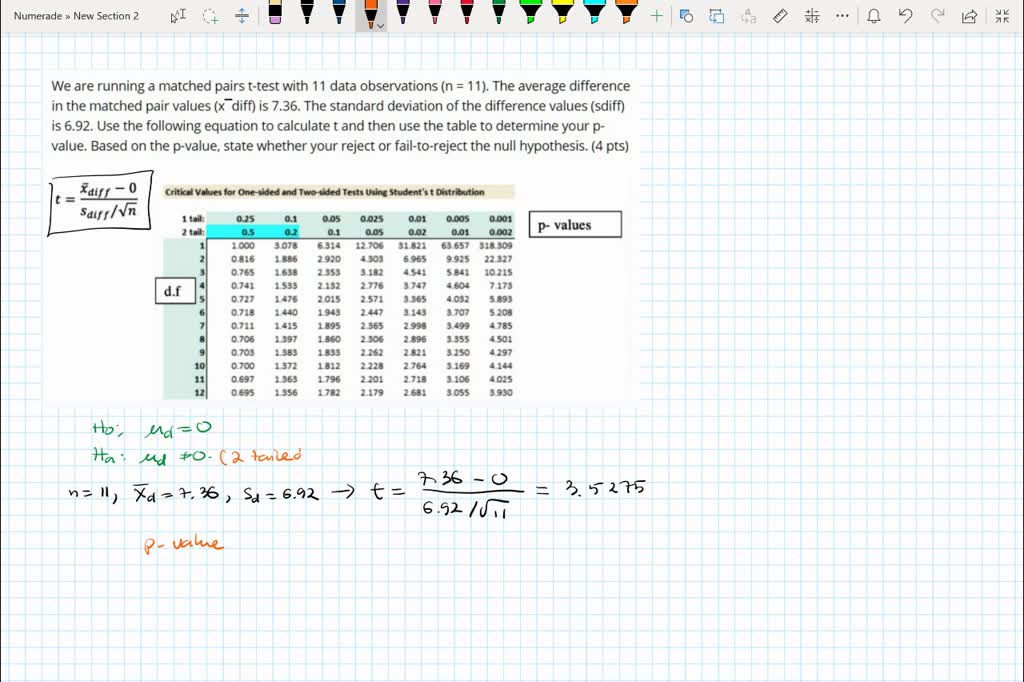Undo the last stroke
1024x682 pixels.
[x=906, y=15]
